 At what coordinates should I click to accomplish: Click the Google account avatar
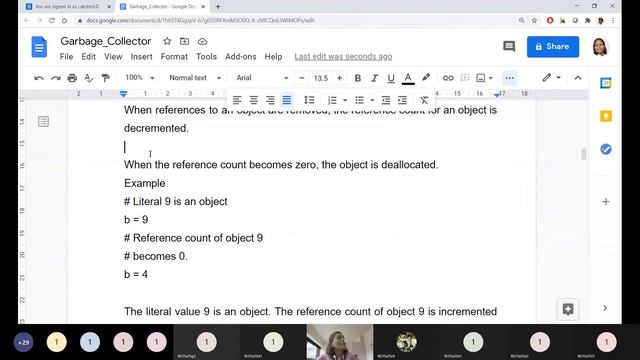coord(600,47)
